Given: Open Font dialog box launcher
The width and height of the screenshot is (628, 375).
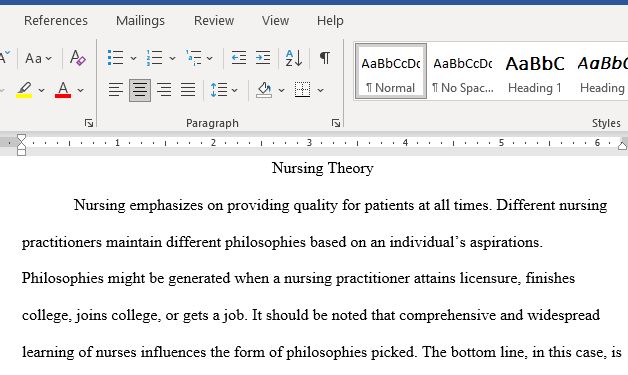Looking at the screenshot, I should (89, 123).
